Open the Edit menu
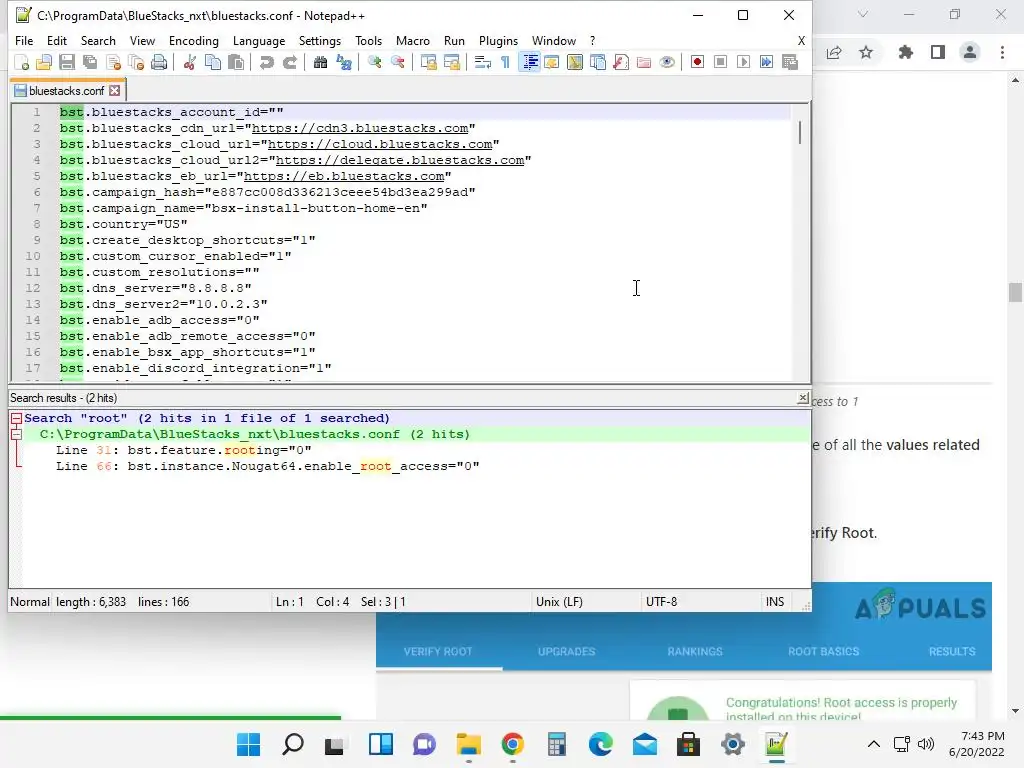The image size is (1024, 768). [57, 40]
